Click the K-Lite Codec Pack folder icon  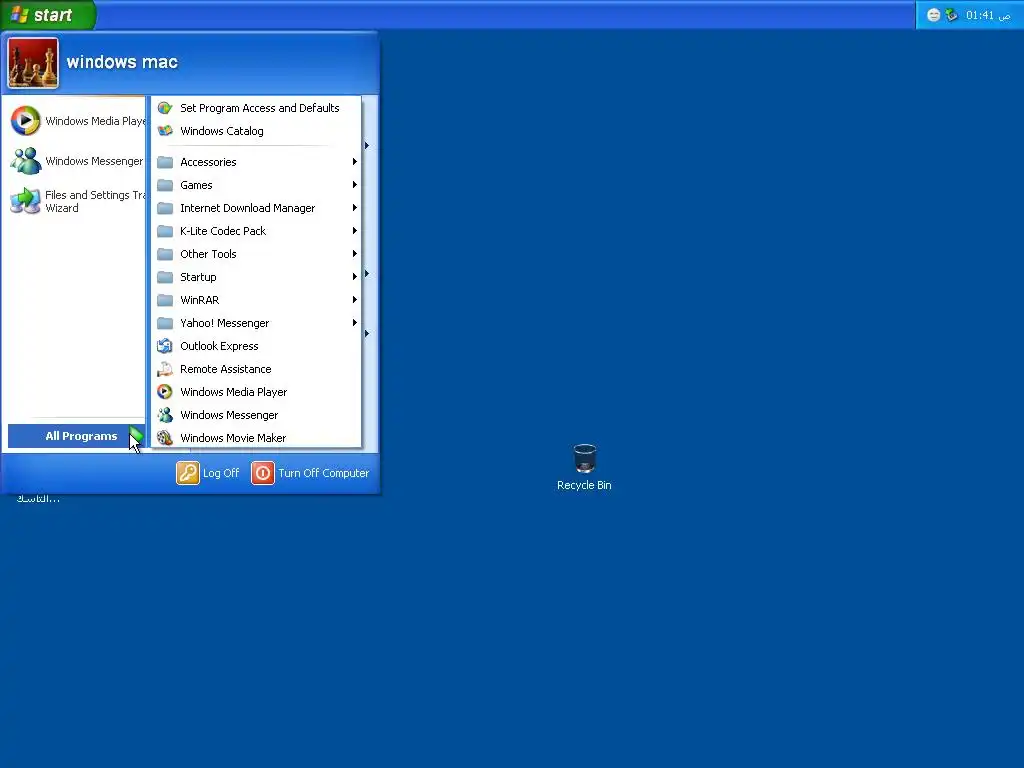(x=165, y=231)
